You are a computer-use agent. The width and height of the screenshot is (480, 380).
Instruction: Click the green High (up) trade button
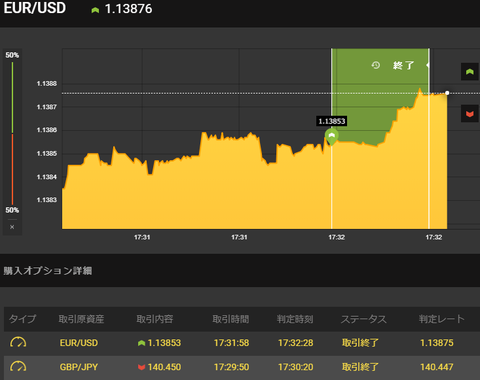470,71
